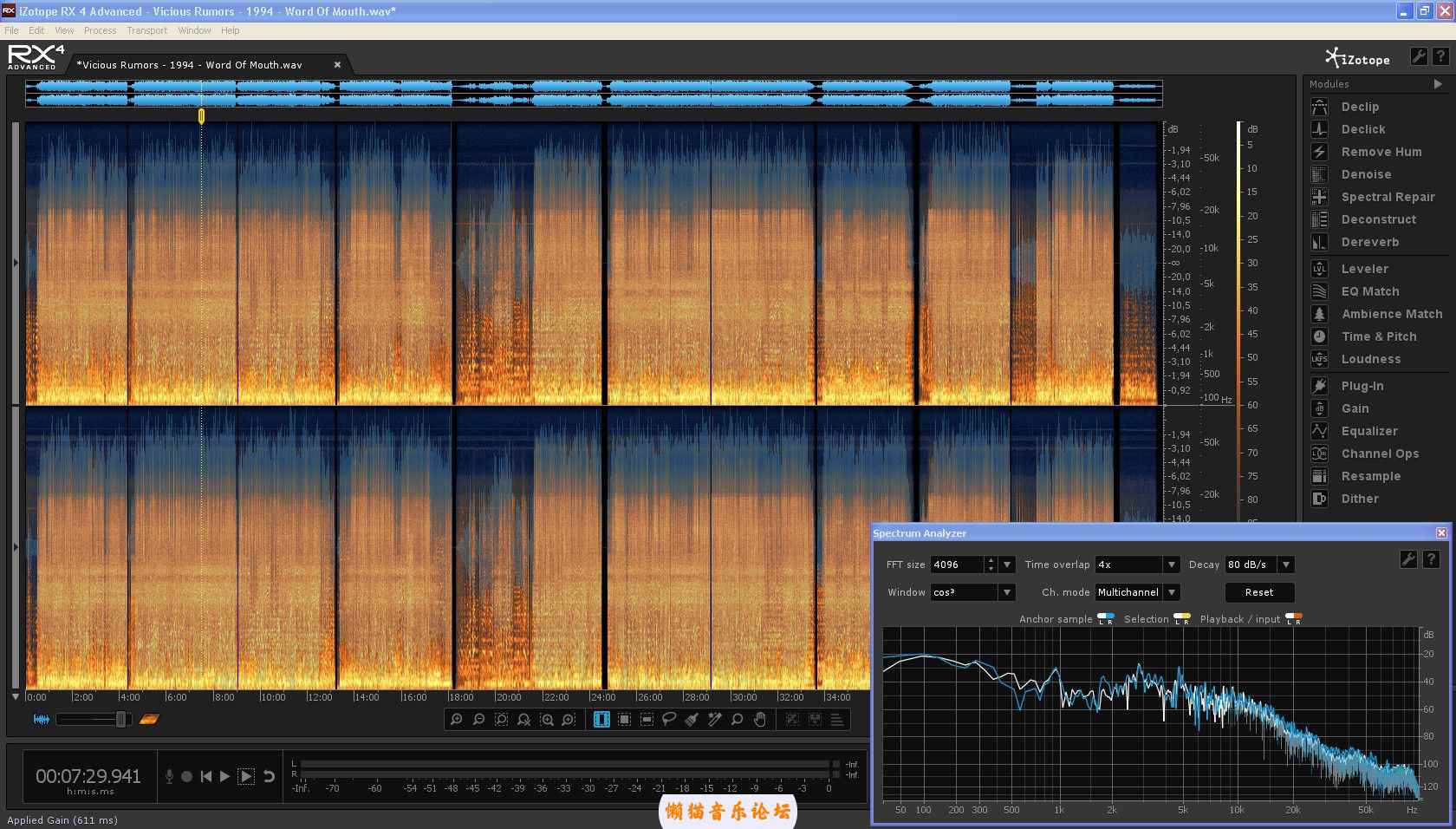
Task: Open the Gain module
Action: click(1355, 408)
